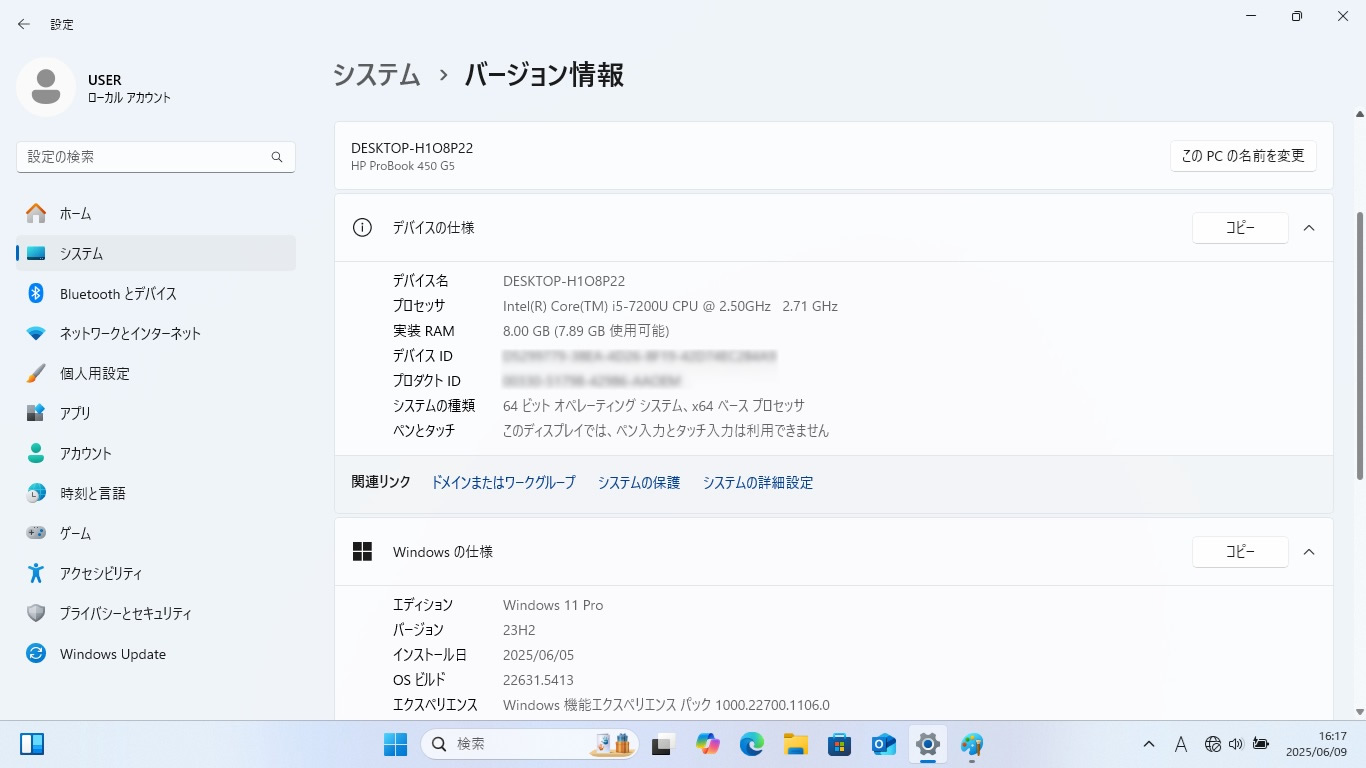Open the widgets panel on taskbar
The image size is (1366, 768).
pyautogui.click(x=32, y=744)
